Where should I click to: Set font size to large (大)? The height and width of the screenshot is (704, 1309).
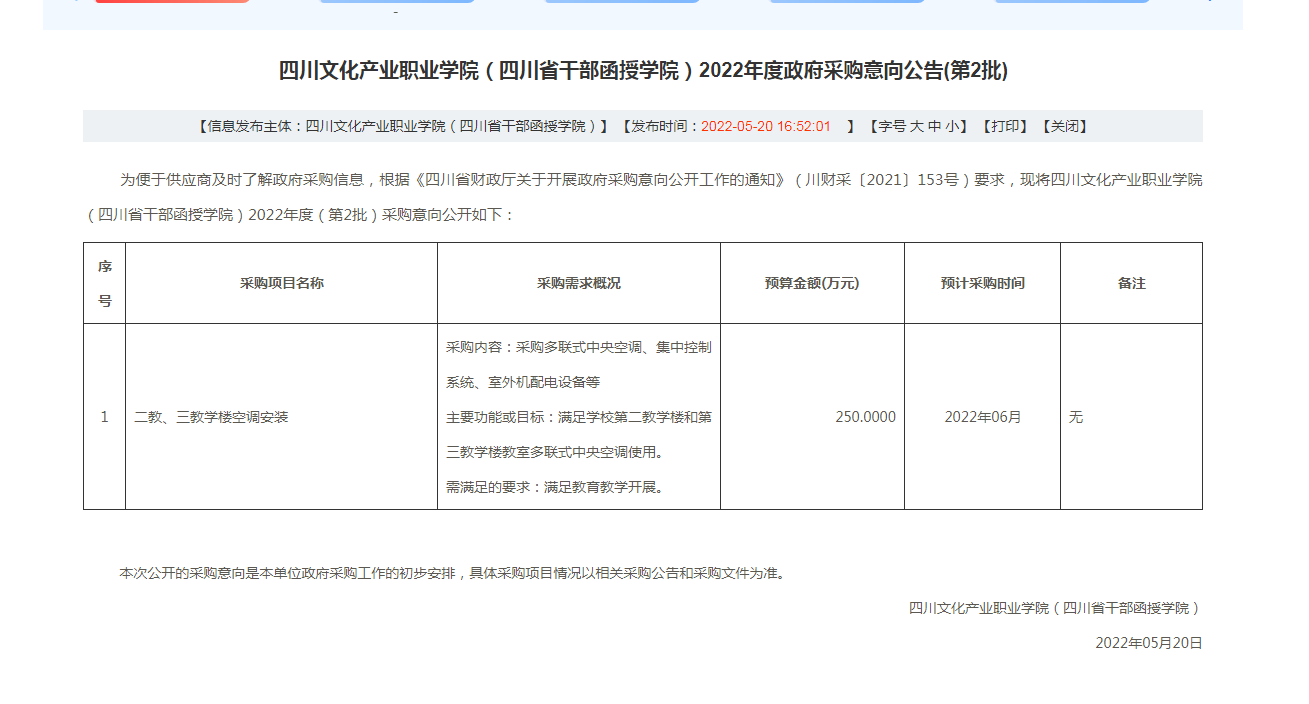[916, 126]
